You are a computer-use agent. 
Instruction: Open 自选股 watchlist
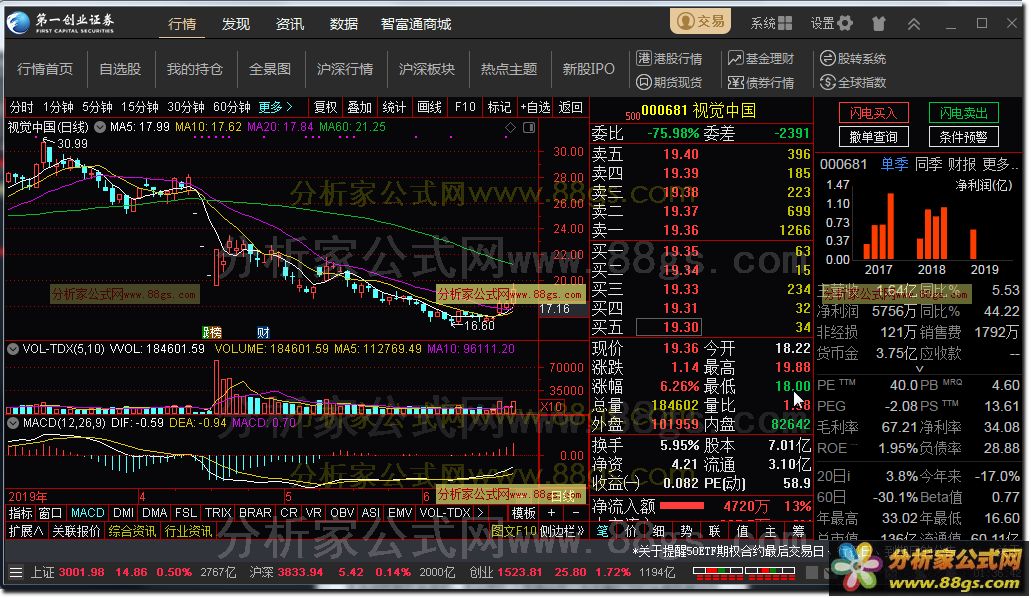(120, 69)
